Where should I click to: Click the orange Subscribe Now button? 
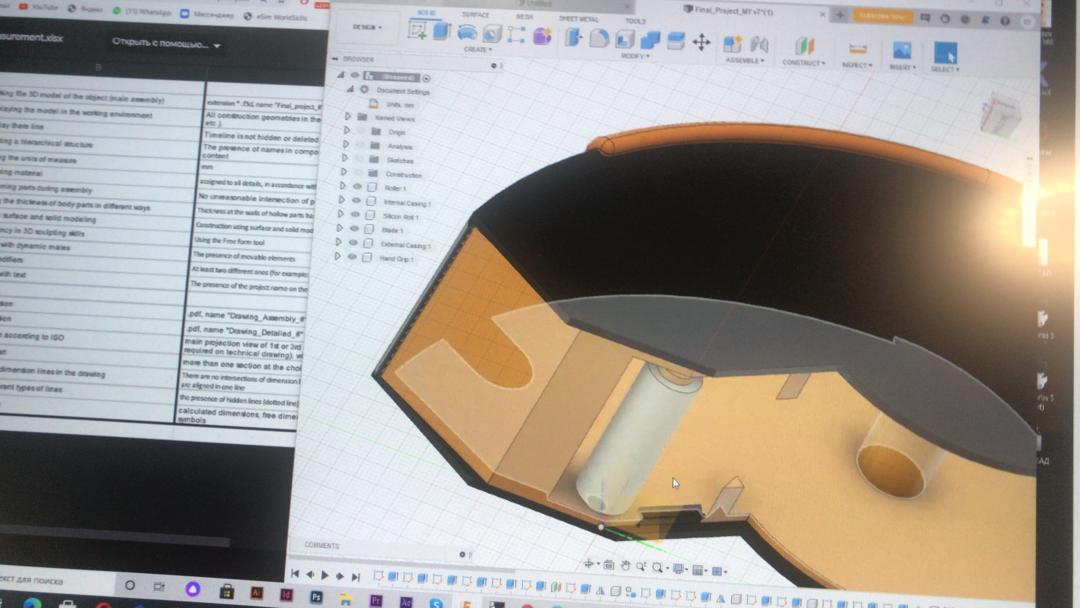point(881,16)
